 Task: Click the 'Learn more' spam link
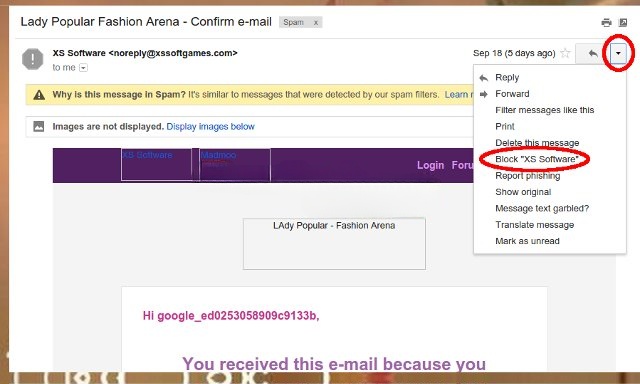click(459, 95)
